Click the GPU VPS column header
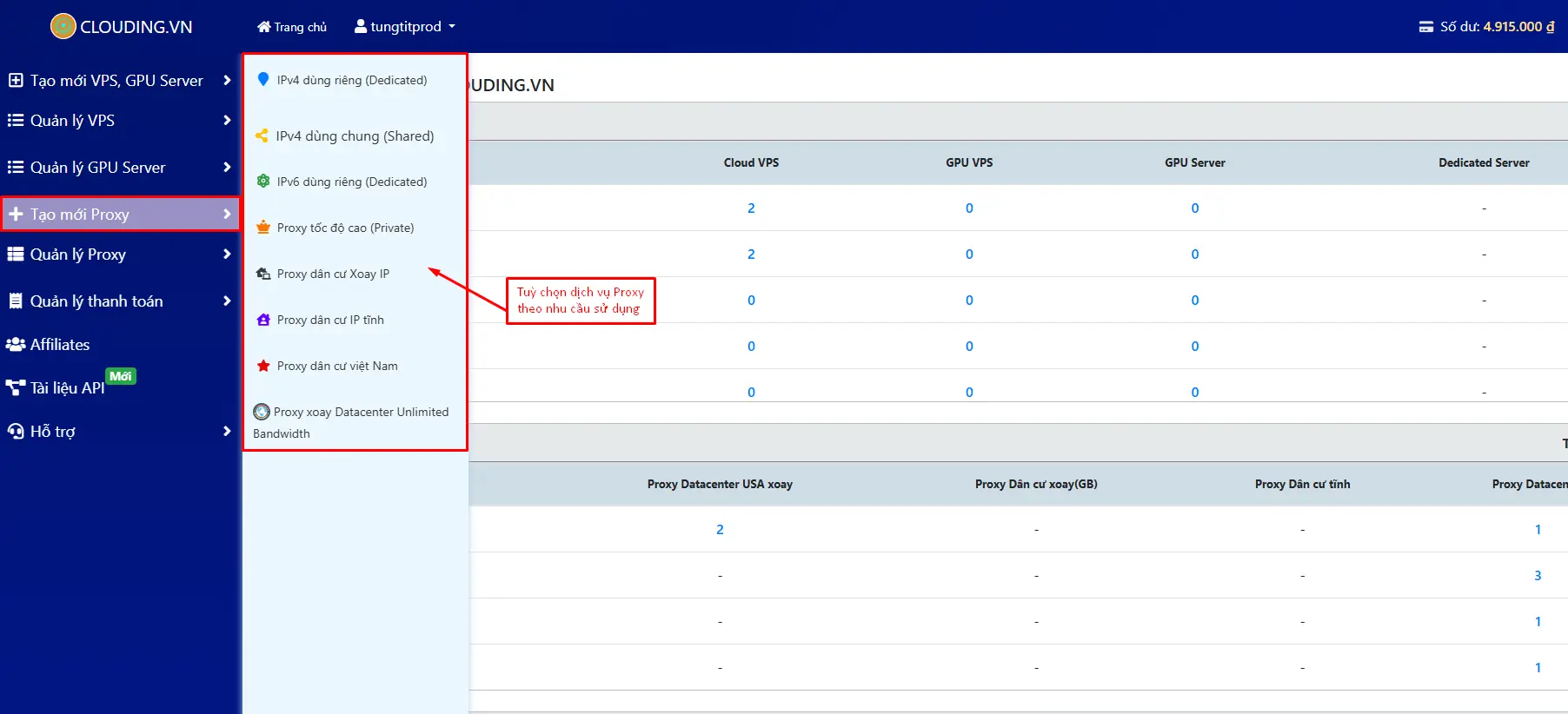The image size is (1568, 714). click(x=969, y=162)
